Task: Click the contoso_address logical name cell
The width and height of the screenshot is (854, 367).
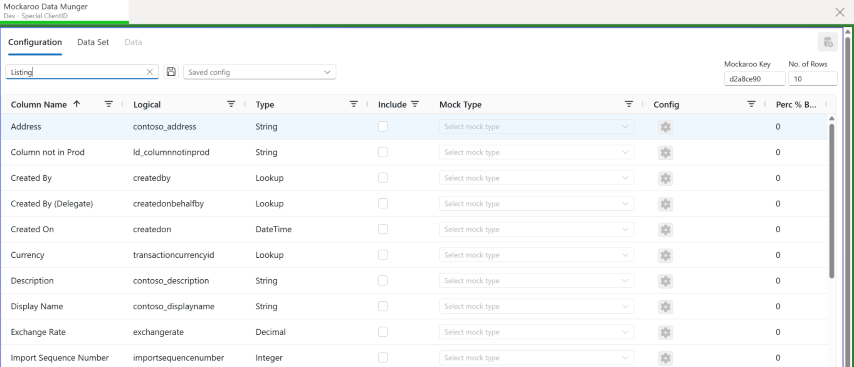Action: (x=164, y=126)
